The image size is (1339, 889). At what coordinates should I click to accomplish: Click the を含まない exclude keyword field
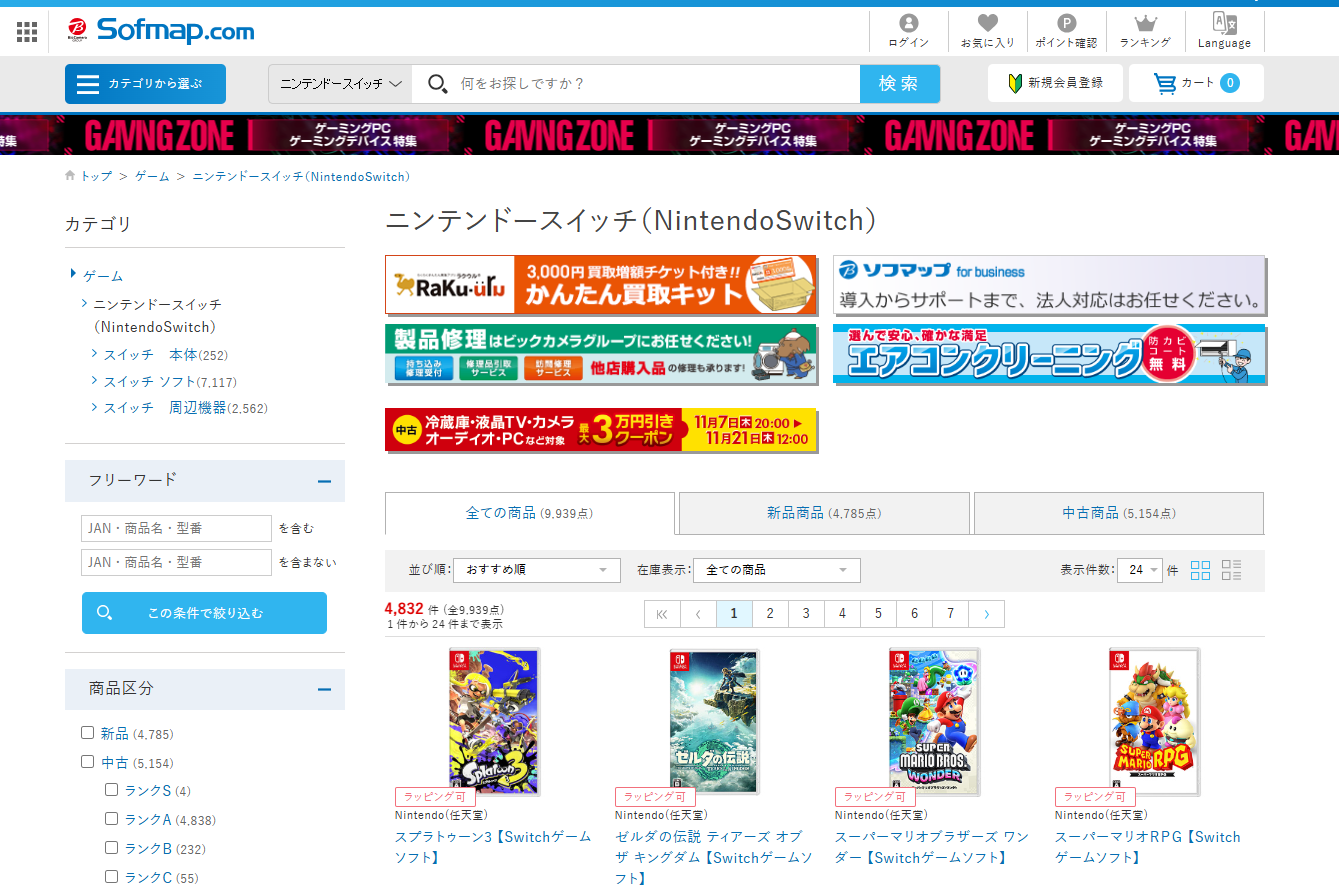[x=176, y=562]
